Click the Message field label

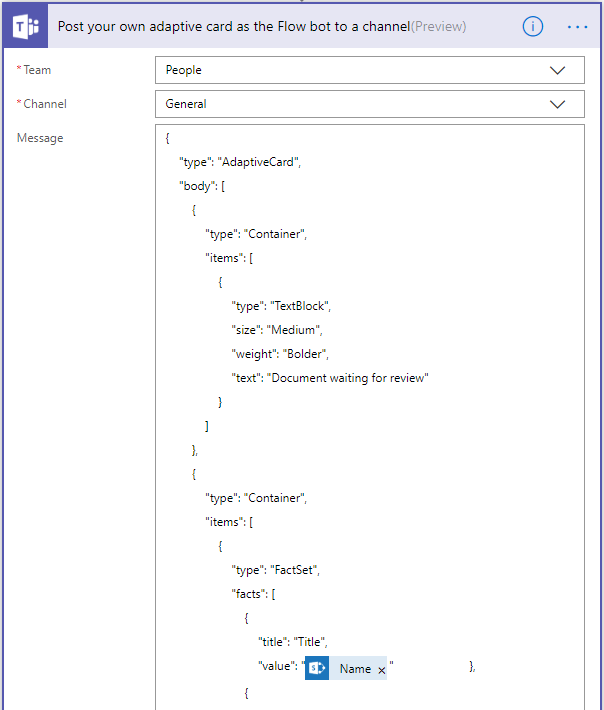click(40, 138)
